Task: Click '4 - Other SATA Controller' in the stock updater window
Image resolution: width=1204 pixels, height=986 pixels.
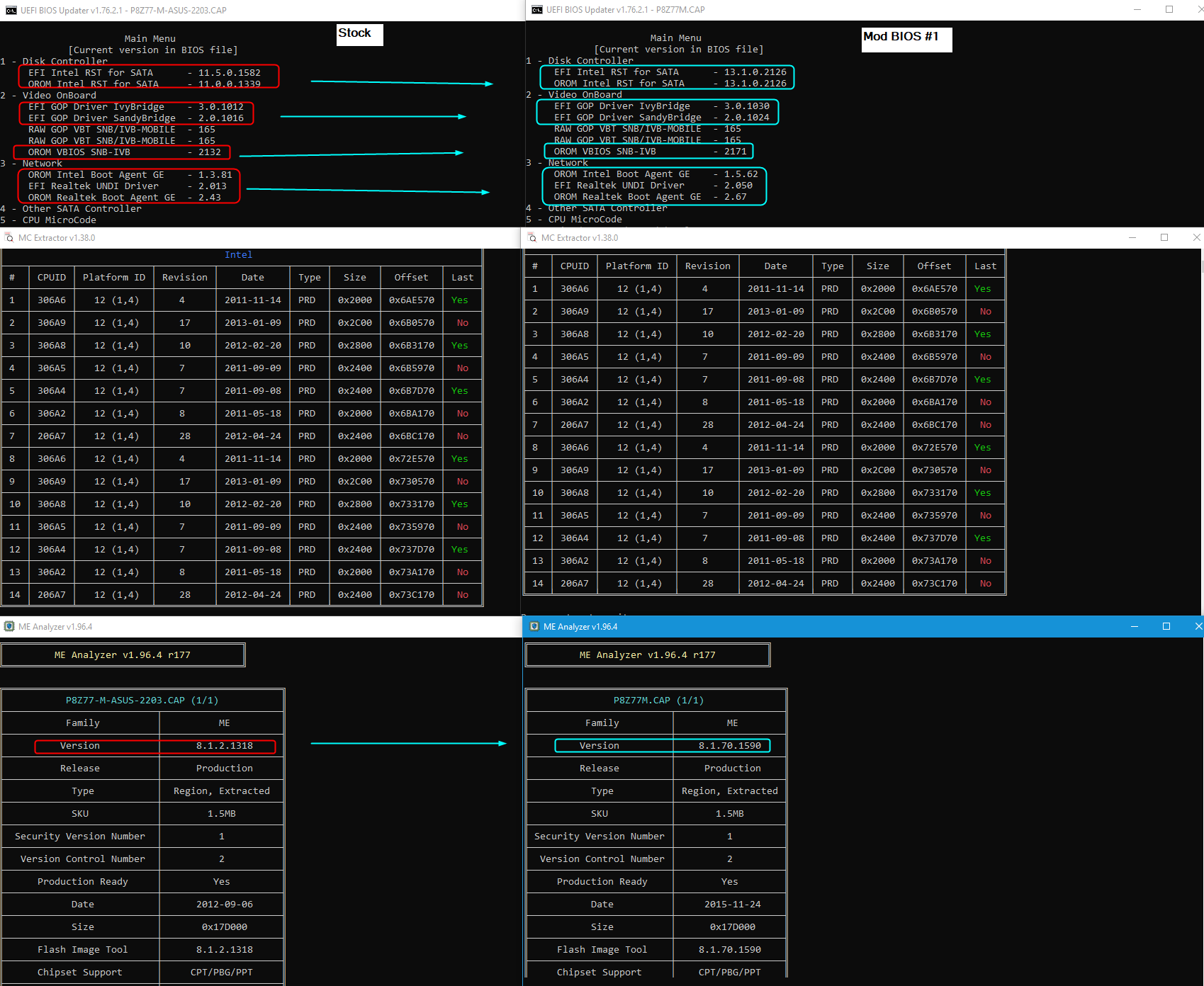Action: [x=71, y=209]
